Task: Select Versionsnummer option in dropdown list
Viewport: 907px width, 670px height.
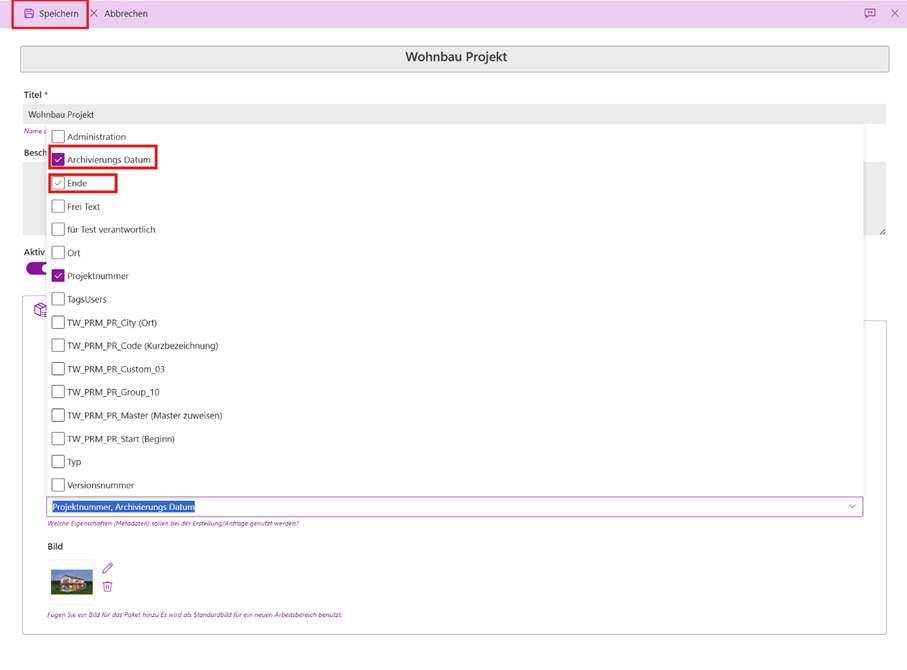Action: click(100, 485)
